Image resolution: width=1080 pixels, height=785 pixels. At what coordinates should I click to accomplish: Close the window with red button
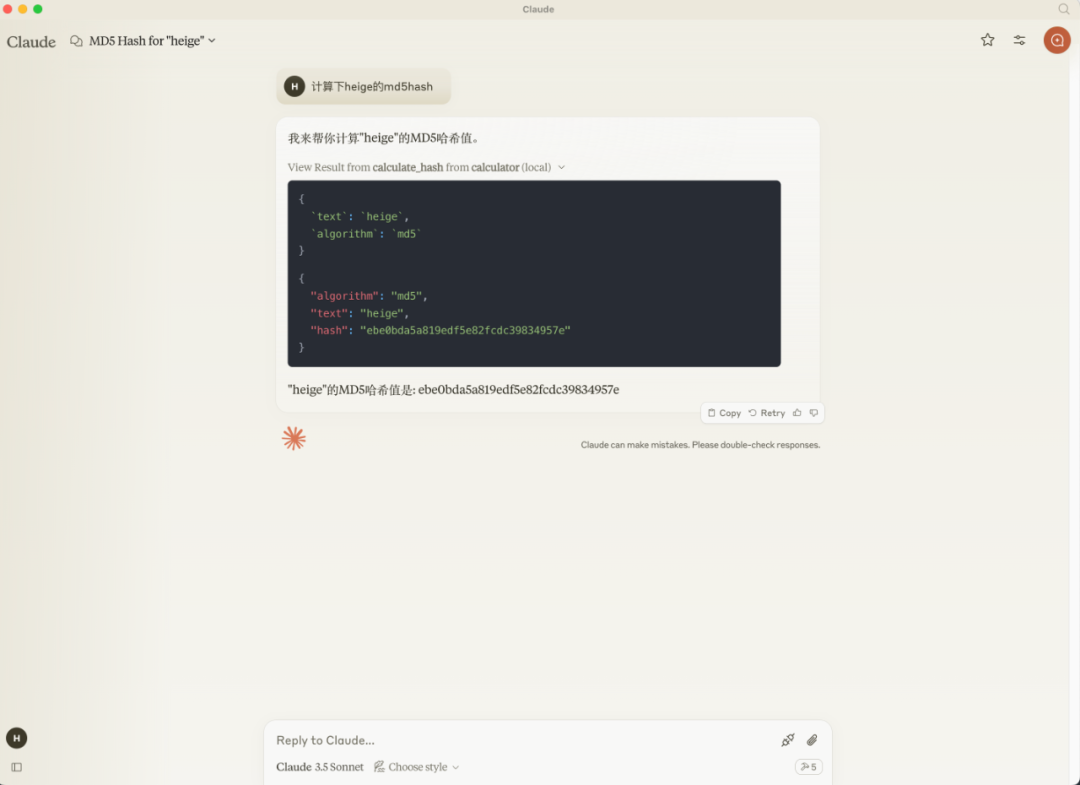(8, 9)
